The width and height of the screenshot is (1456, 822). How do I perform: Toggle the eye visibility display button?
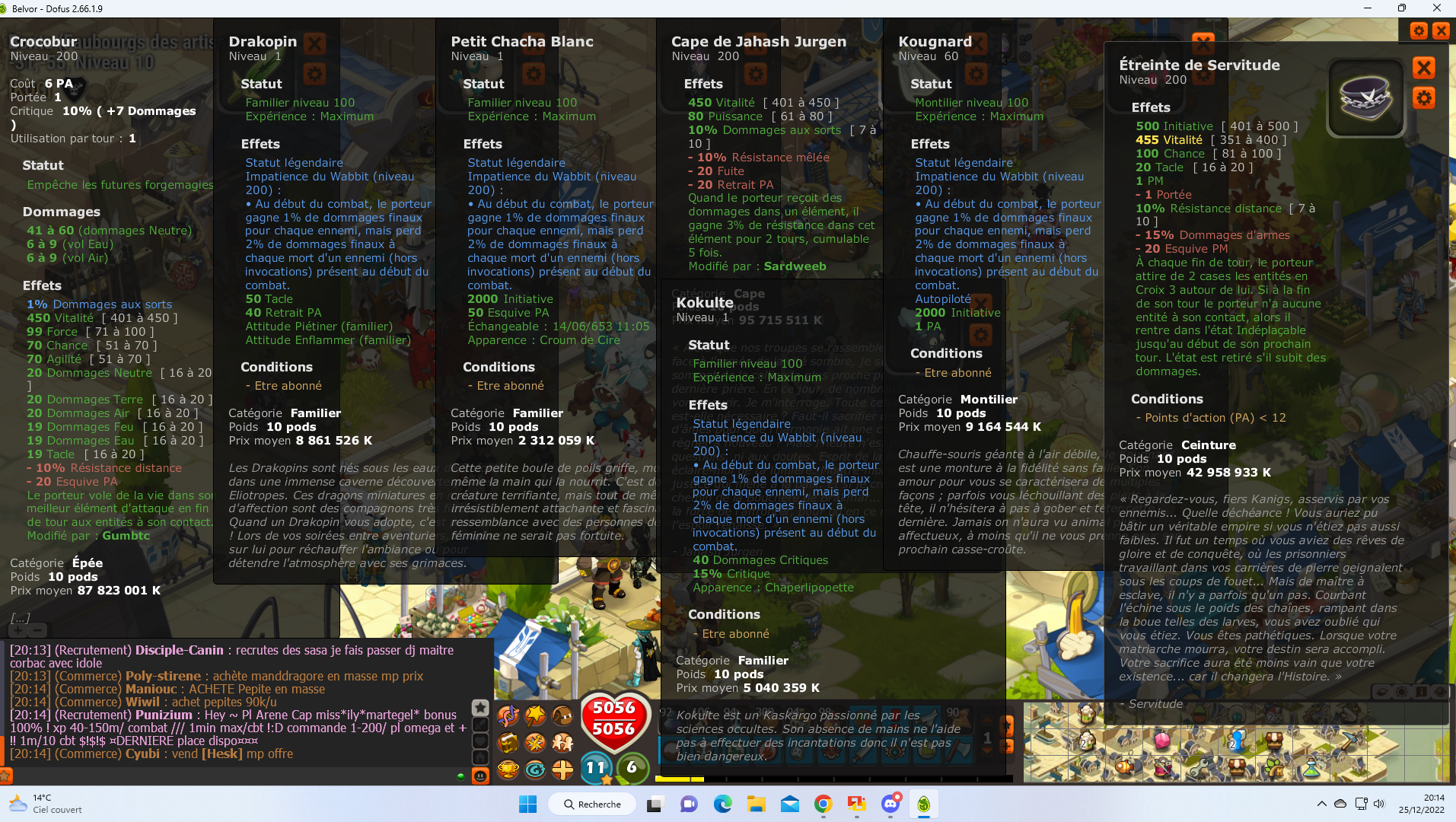[1441, 692]
